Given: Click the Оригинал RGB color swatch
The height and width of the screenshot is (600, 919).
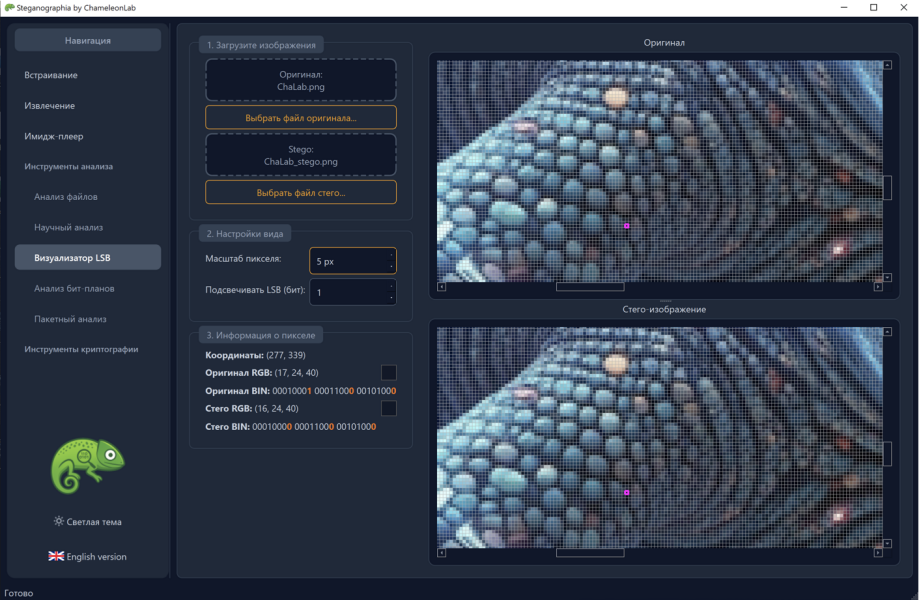Looking at the screenshot, I should (x=389, y=372).
